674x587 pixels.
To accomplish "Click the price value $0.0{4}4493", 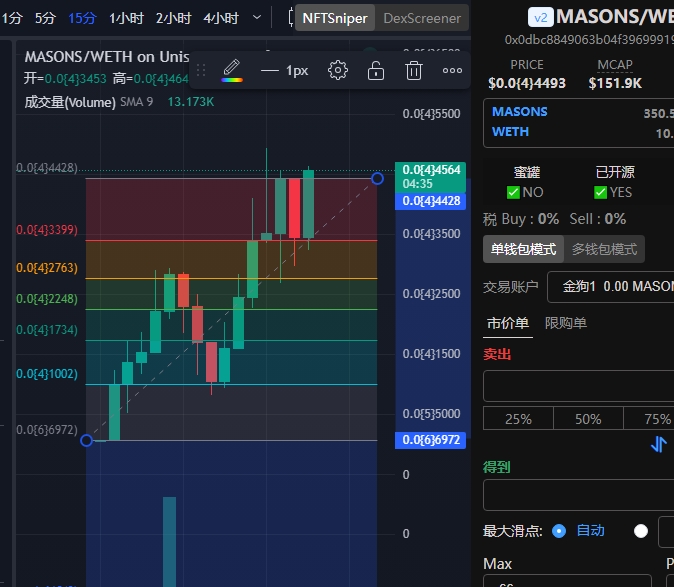I will tap(527, 83).
